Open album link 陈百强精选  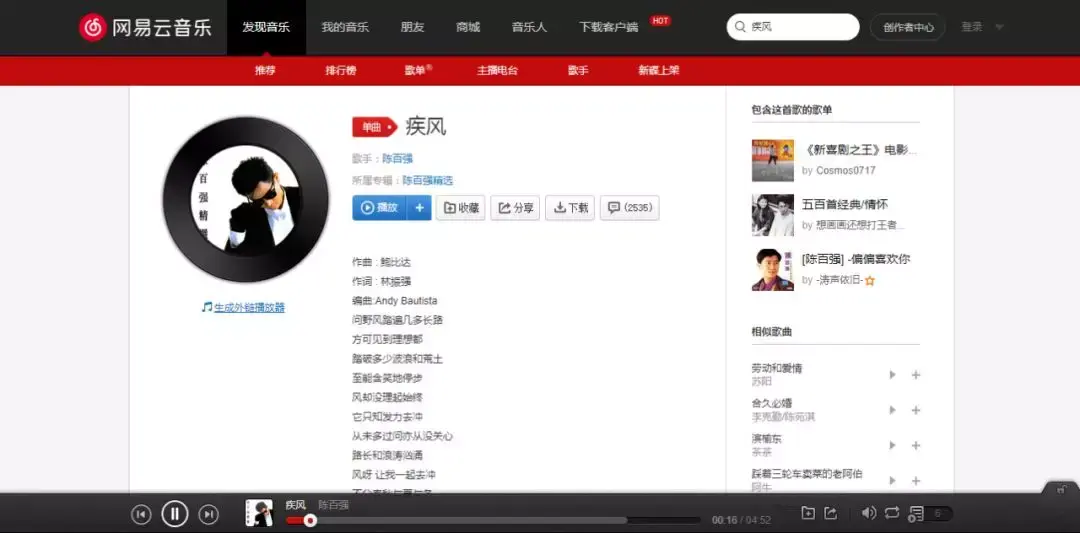point(428,180)
